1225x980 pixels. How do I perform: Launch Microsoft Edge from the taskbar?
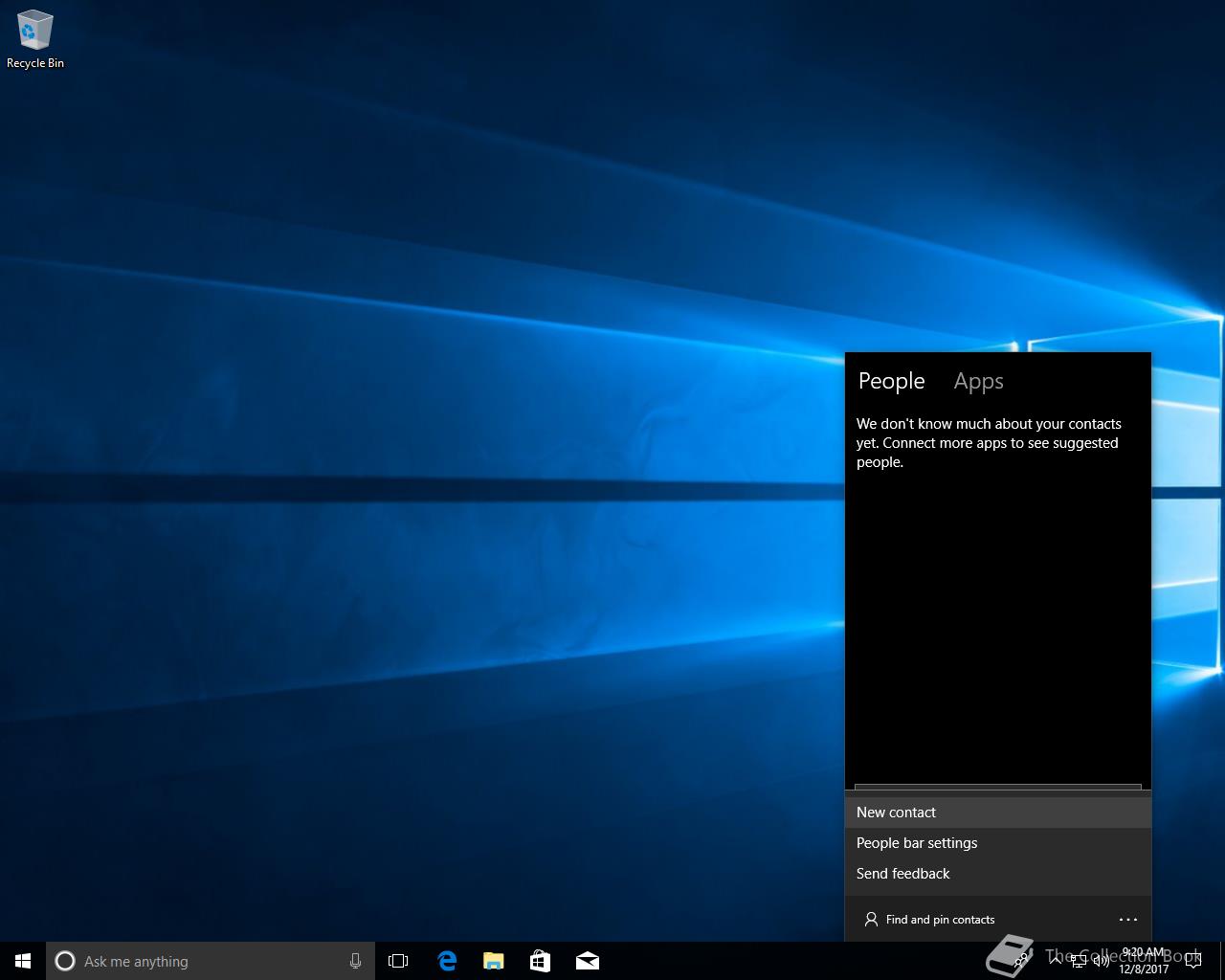click(447, 961)
